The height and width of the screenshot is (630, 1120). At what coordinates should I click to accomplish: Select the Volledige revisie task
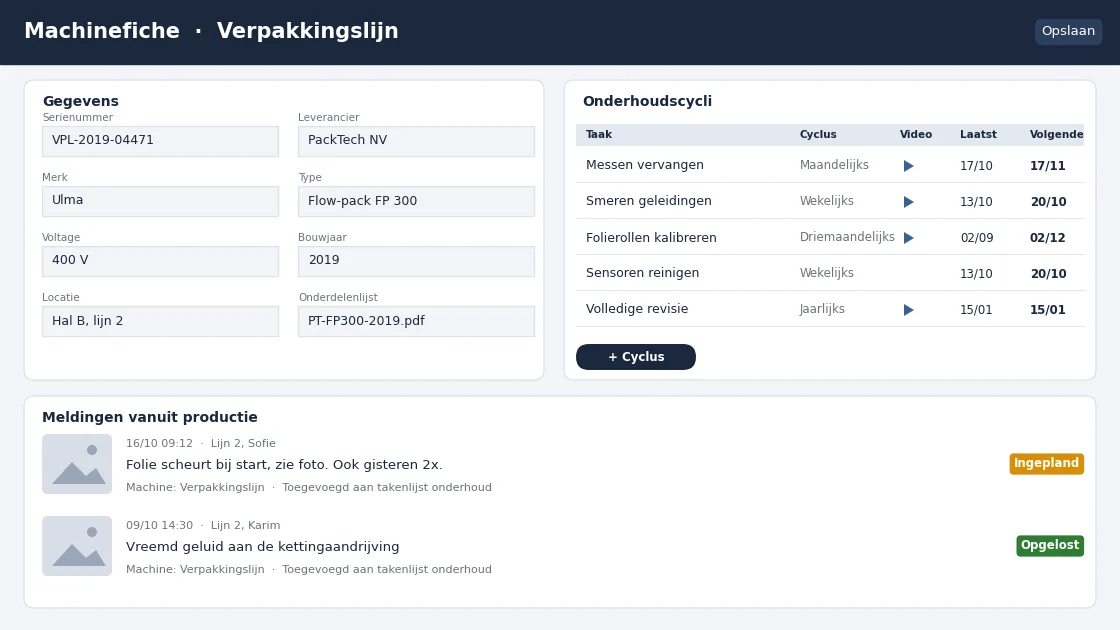(x=637, y=309)
